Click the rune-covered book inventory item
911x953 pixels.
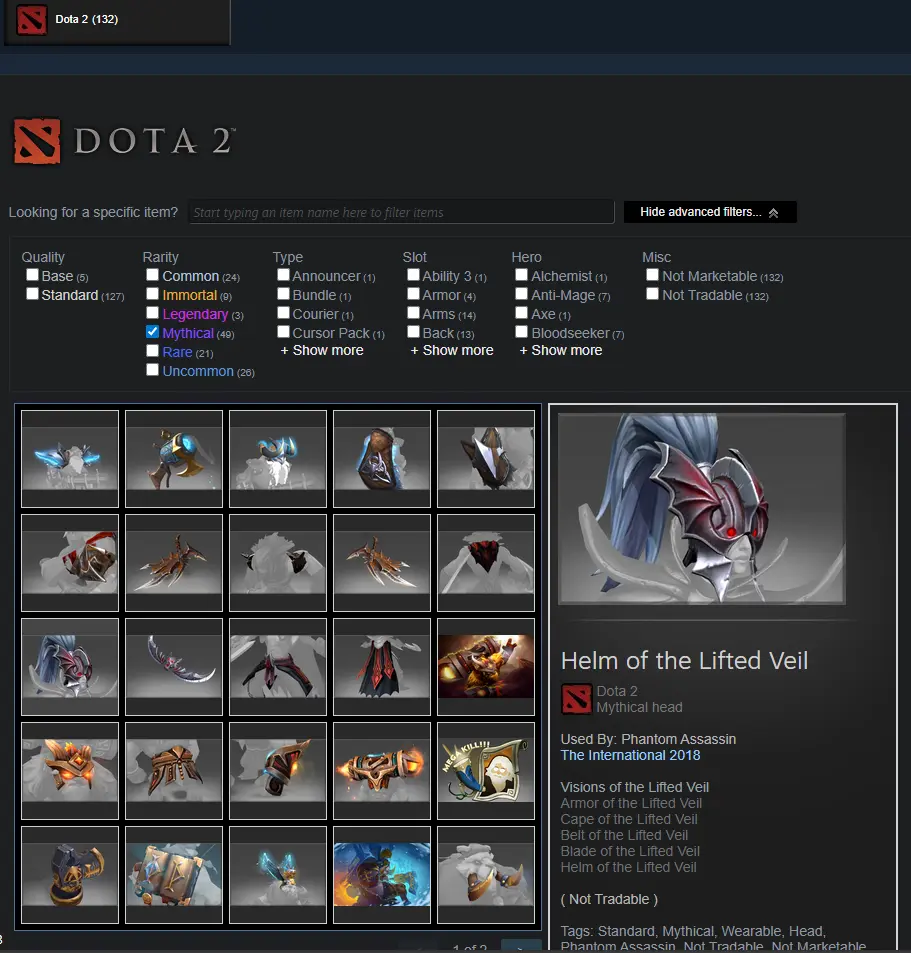[174, 875]
